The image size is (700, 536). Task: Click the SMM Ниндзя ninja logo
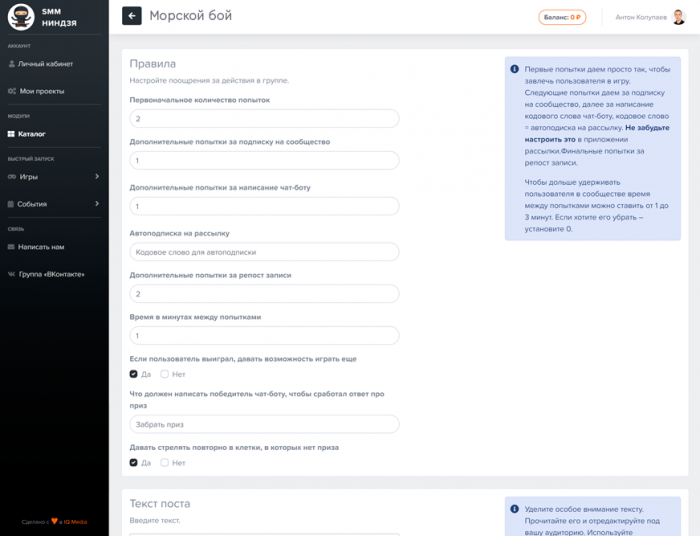click(x=21, y=16)
